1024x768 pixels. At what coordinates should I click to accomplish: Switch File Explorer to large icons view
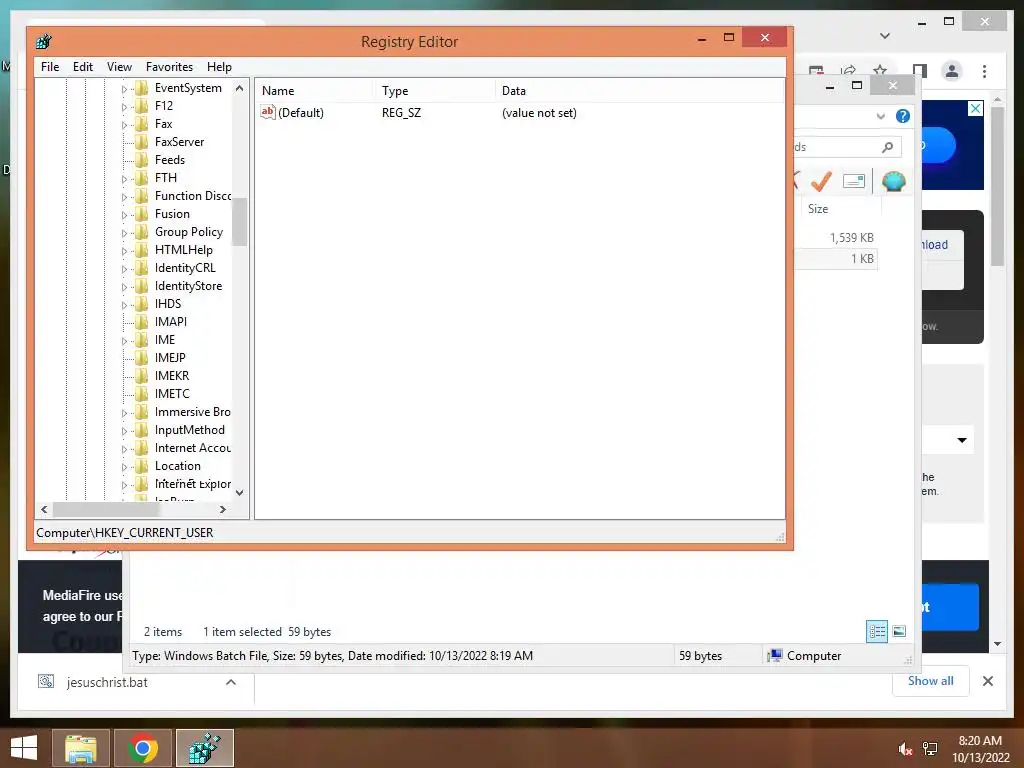[x=899, y=632]
